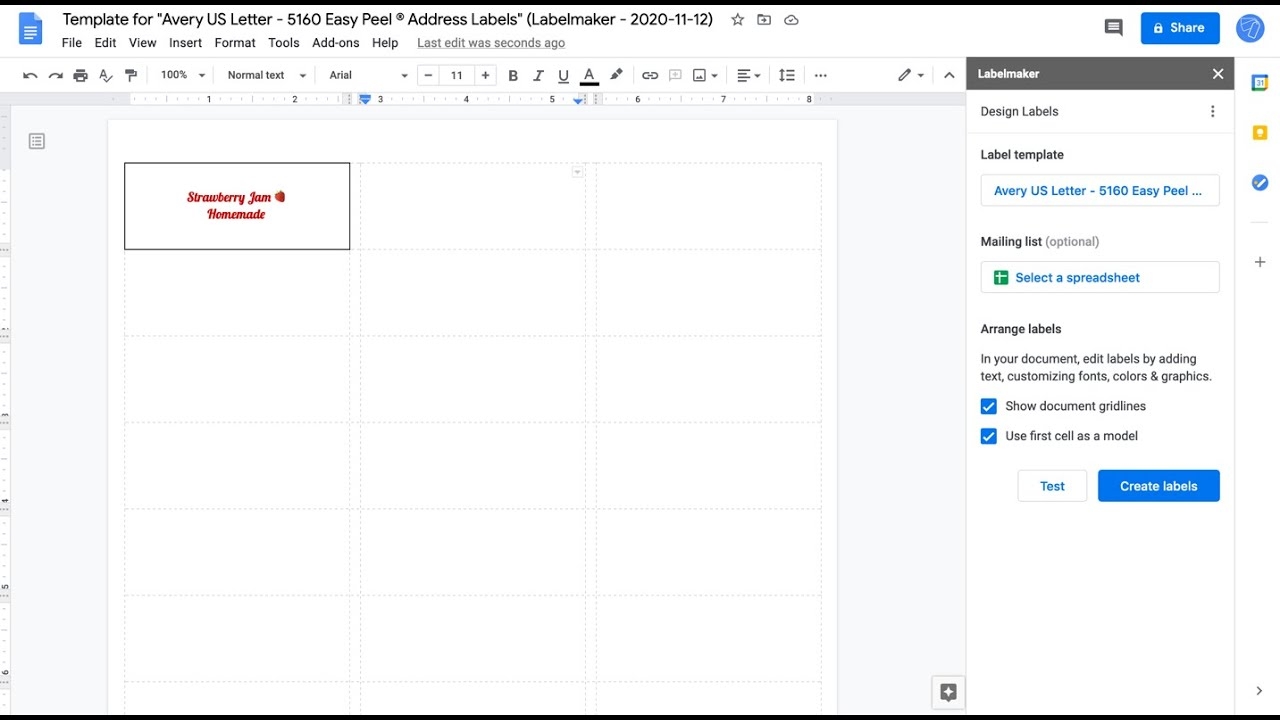Open the Insert menu
1280x720 pixels.
pyautogui.click(x=185, y=43)
